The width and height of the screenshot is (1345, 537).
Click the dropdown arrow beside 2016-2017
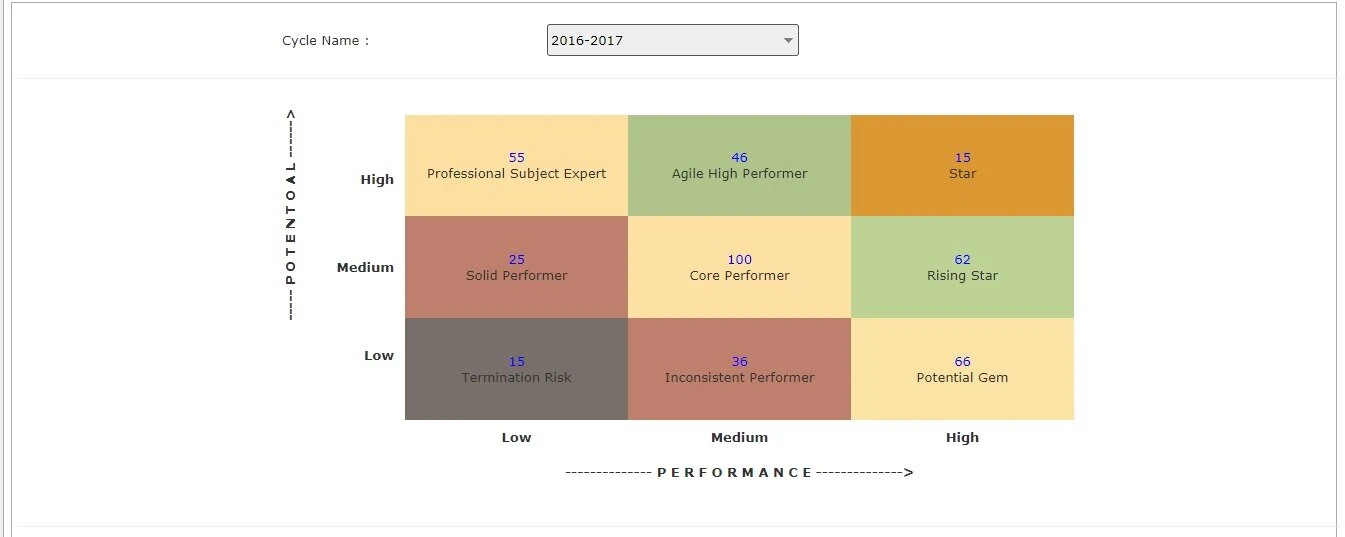pyautogui.click(x=788, y=41)
